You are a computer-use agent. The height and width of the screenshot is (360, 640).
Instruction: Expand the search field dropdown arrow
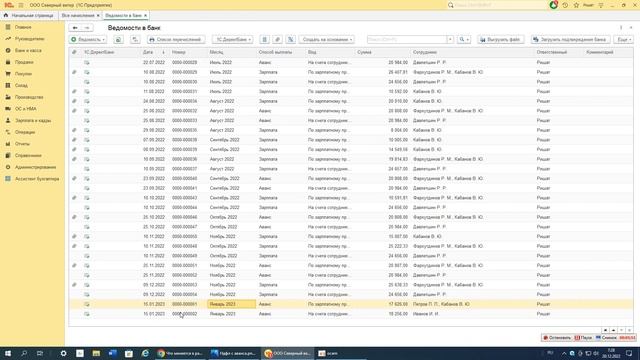coord(450,40)
